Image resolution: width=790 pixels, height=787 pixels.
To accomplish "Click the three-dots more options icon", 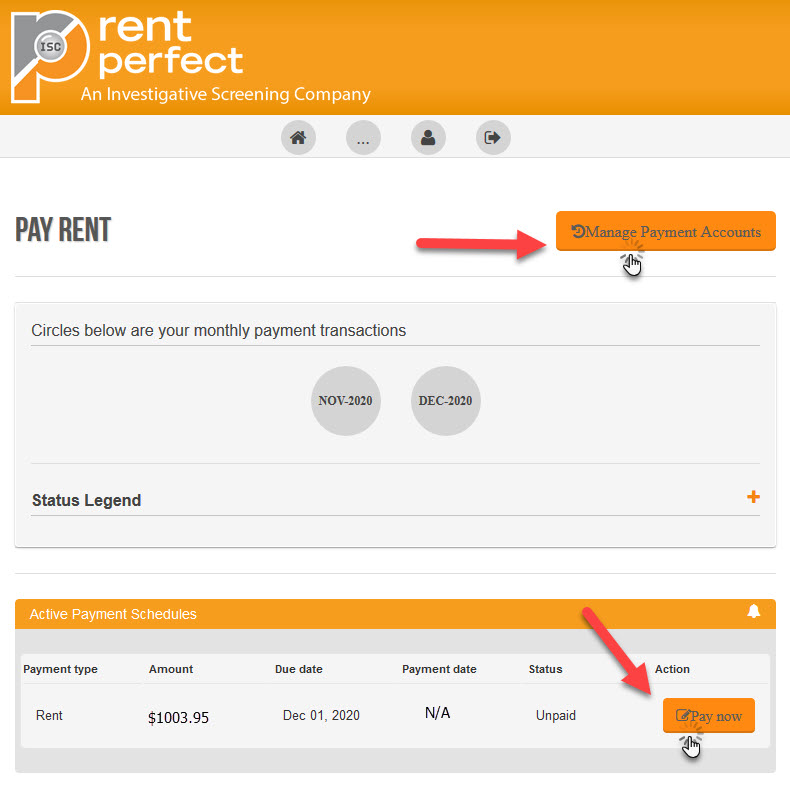I will click(363, 138).
